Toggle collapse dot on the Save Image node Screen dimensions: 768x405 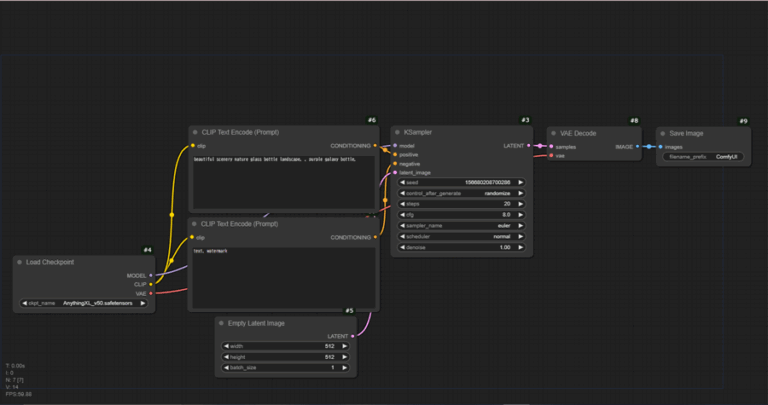pos(662,132)
